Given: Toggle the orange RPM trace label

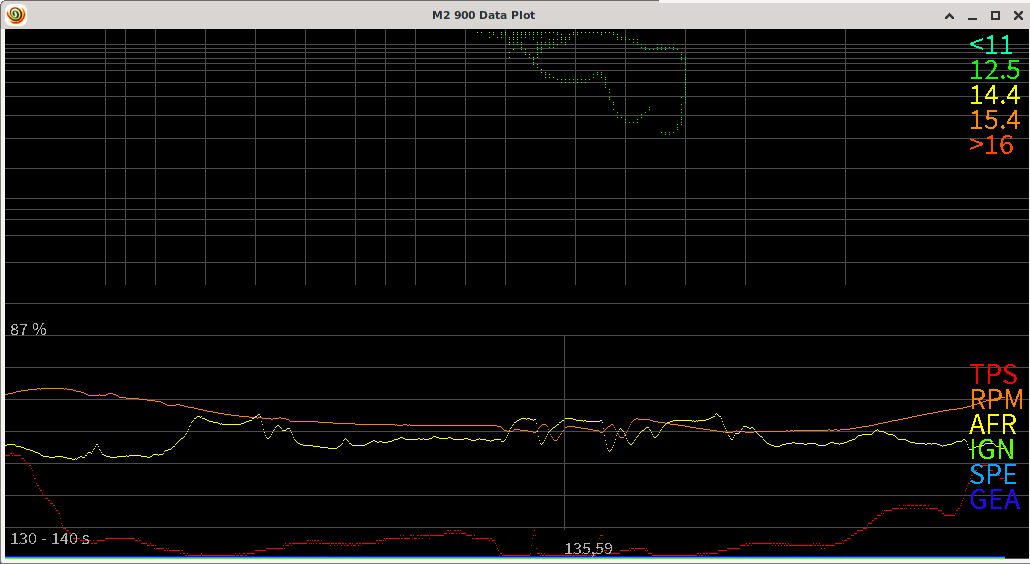Looking at the screenshot, I should (x=996, y=400).
